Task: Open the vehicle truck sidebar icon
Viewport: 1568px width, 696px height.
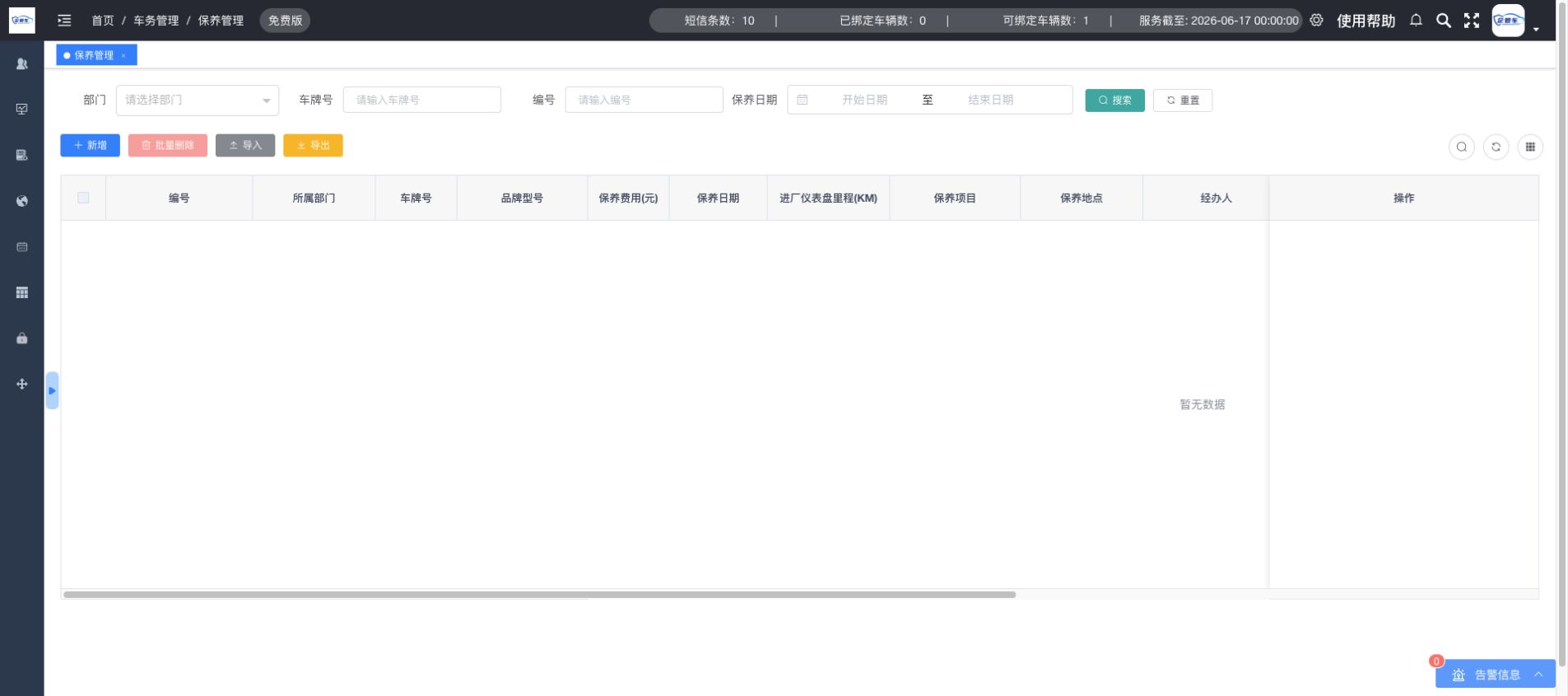Action: pyautogui.click(x=22, y=155)
